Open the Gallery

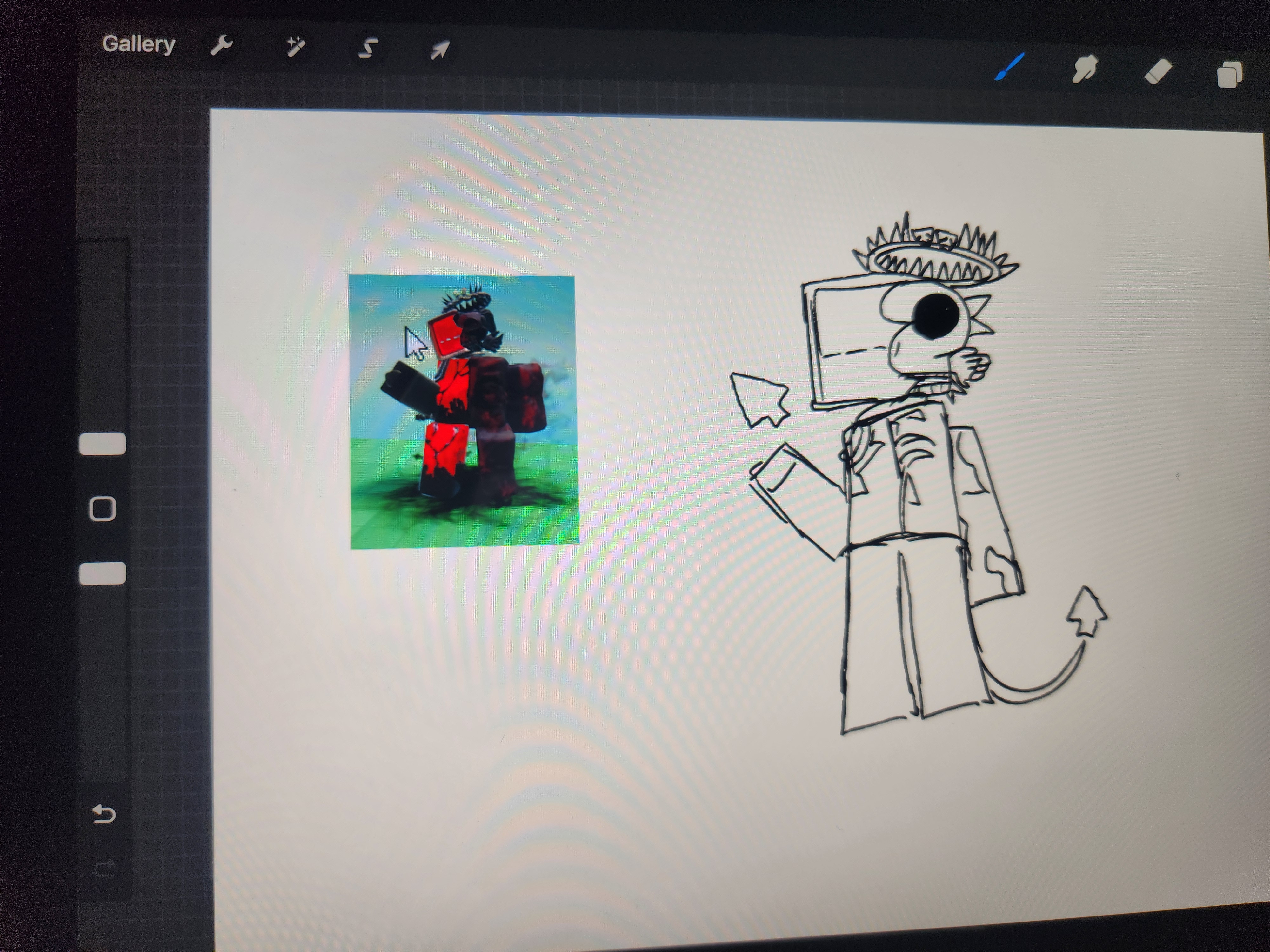point(138,44)
